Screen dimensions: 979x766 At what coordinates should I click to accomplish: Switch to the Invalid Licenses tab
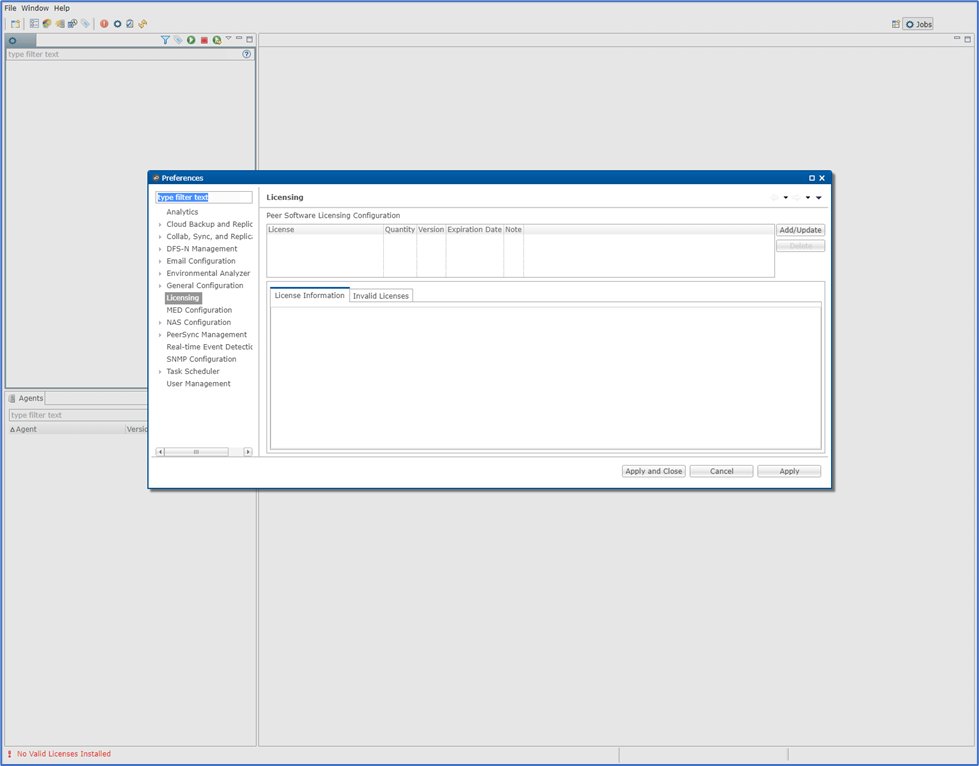point(380,295)
